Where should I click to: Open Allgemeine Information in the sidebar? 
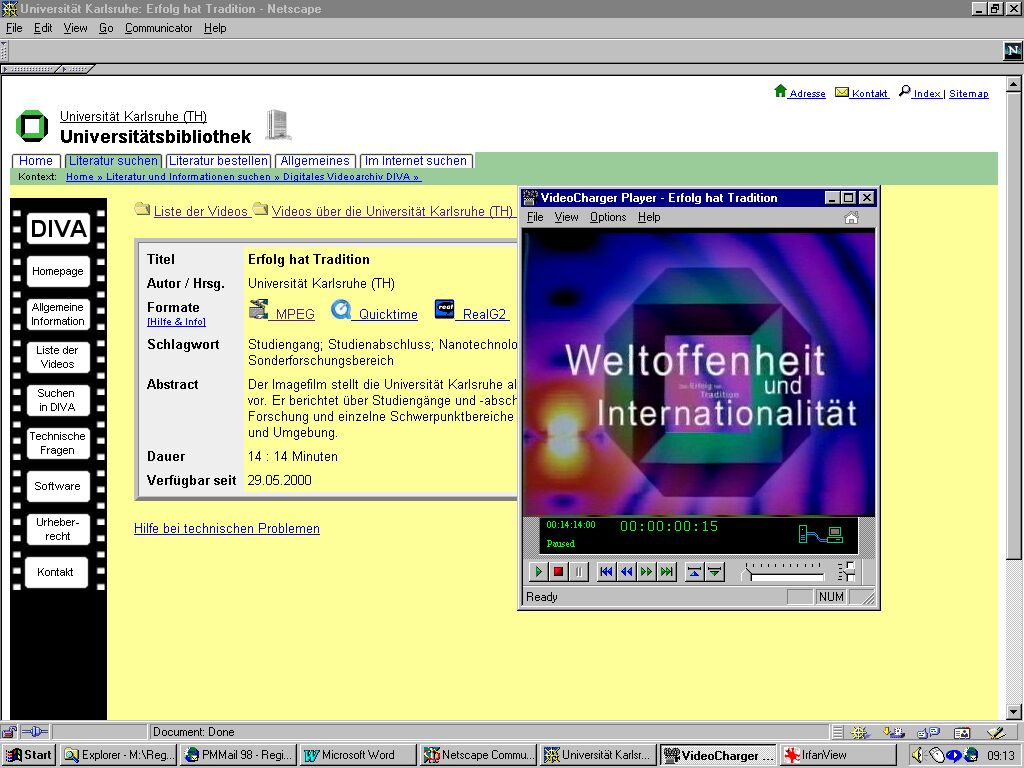57,314
